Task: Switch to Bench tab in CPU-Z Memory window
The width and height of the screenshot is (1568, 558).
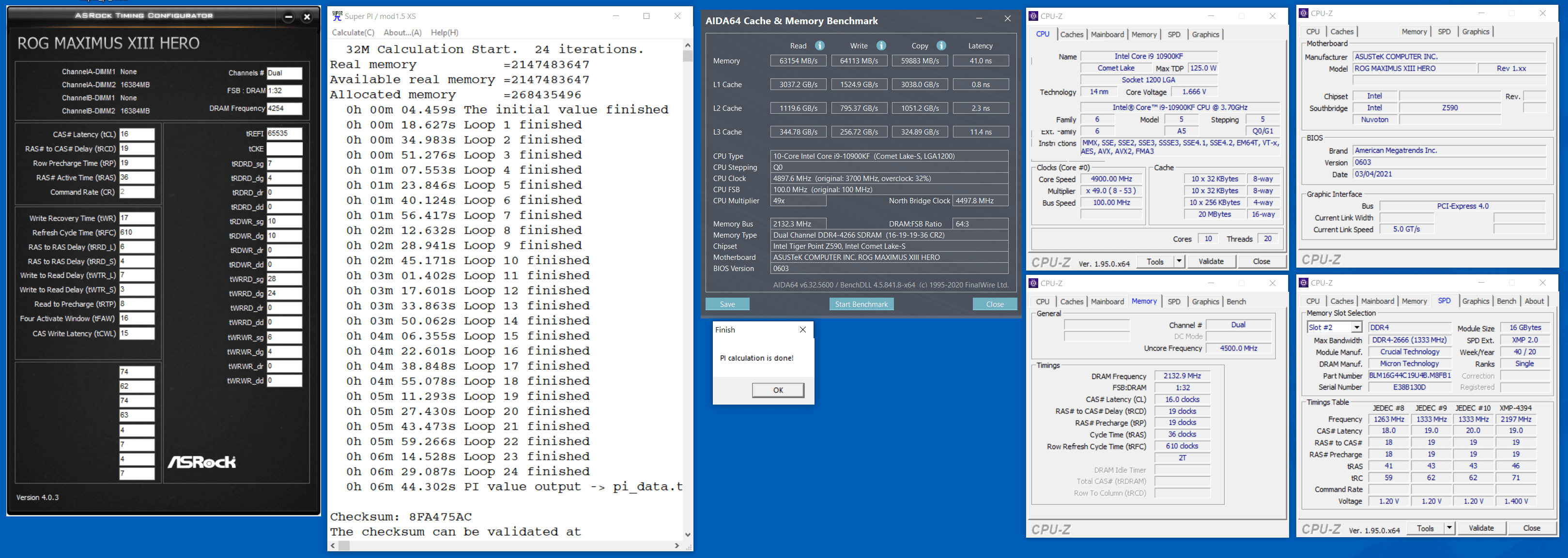Action: tap(1236, 302)
